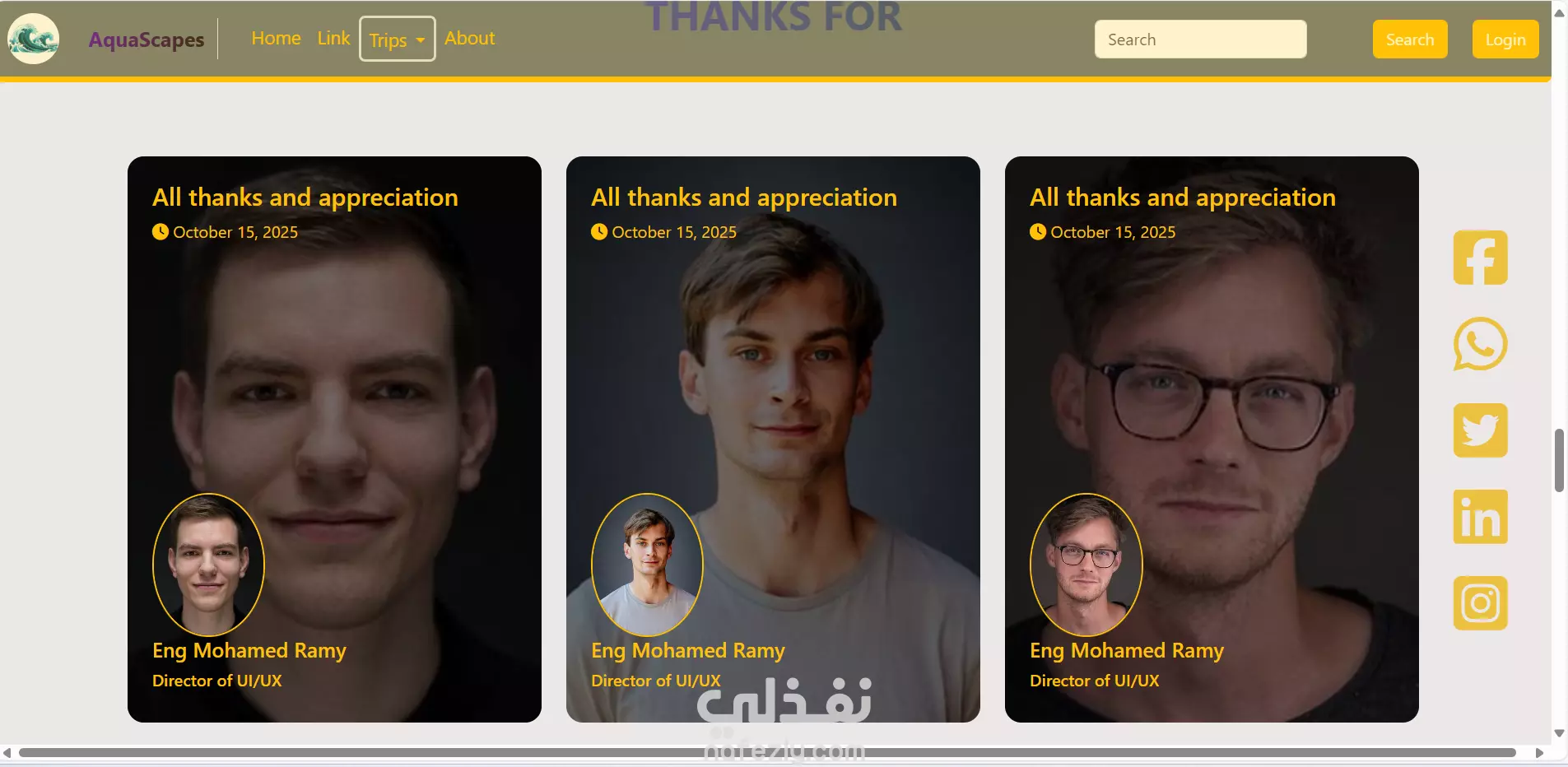Click the horizontal scrollbar's right arrow
The width and height of the screenshot is (1568, 767).
click(x=1539, y=753)
